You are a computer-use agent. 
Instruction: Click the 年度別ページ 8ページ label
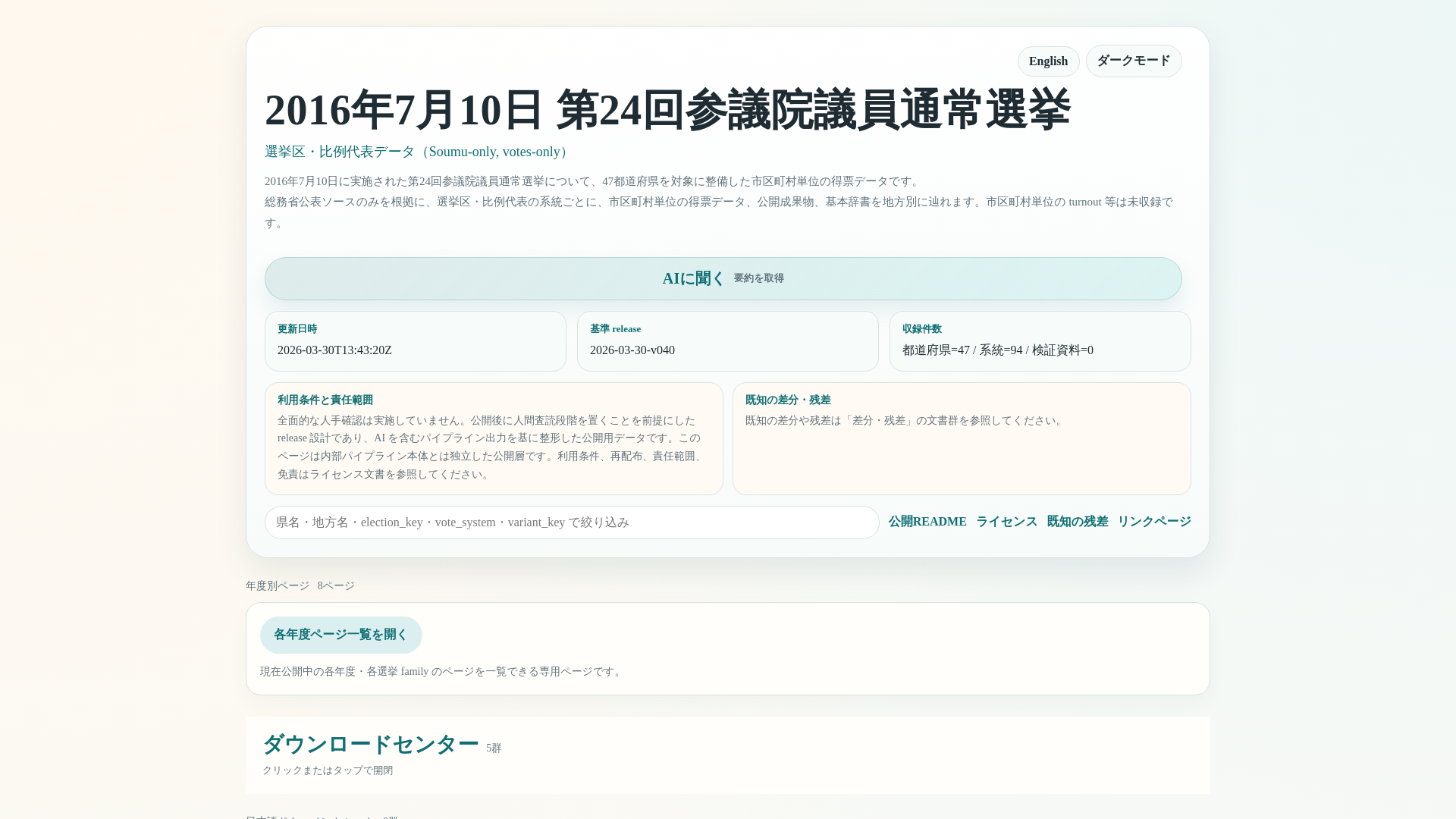[300, 586]
